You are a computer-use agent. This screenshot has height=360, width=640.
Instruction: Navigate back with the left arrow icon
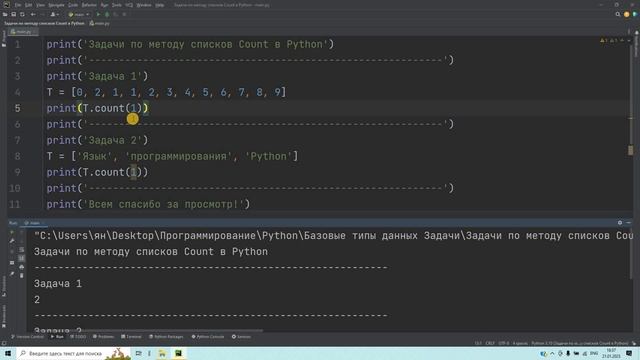[x=33, y=14]
